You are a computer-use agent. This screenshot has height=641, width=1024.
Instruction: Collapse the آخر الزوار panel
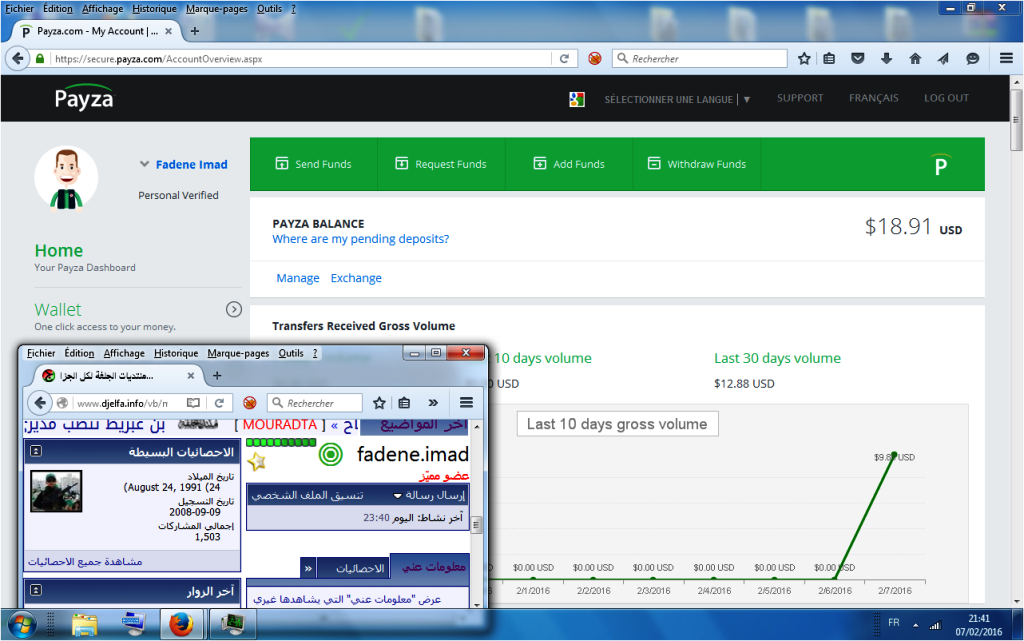tap(36, 590)
